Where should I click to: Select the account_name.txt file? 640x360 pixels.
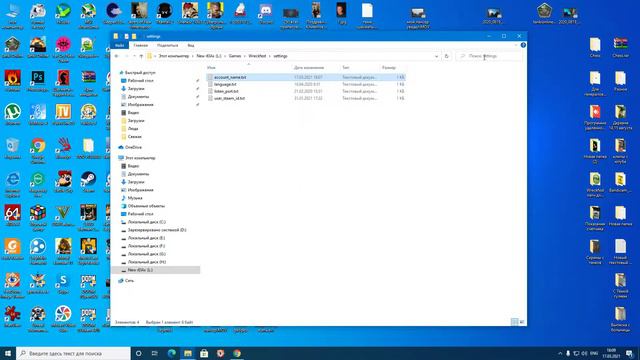[x=306, y=77]
